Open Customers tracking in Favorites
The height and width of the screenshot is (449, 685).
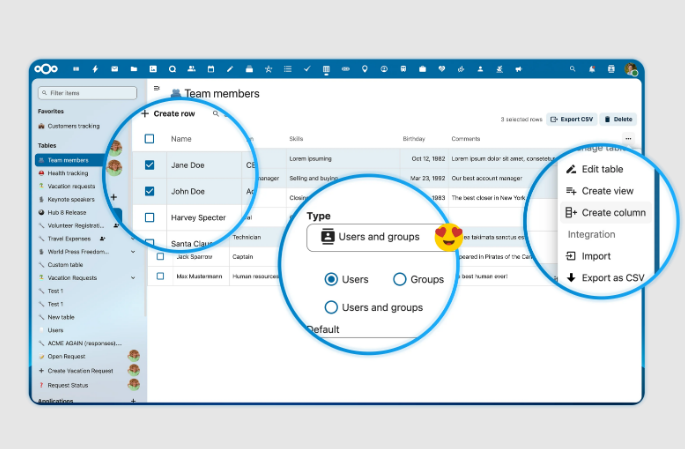point(73,126)
